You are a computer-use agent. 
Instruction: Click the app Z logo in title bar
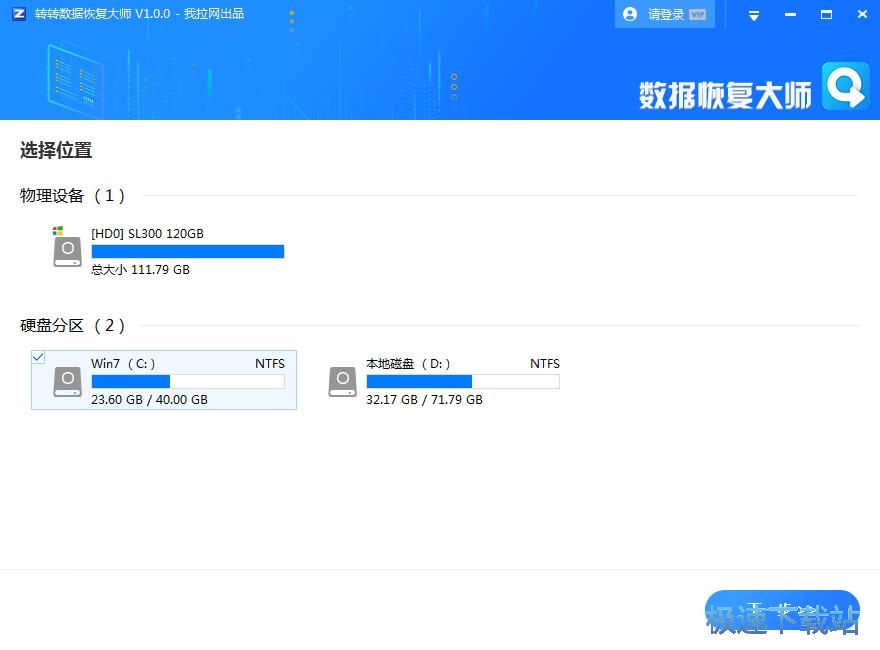[x=19, y=13]
